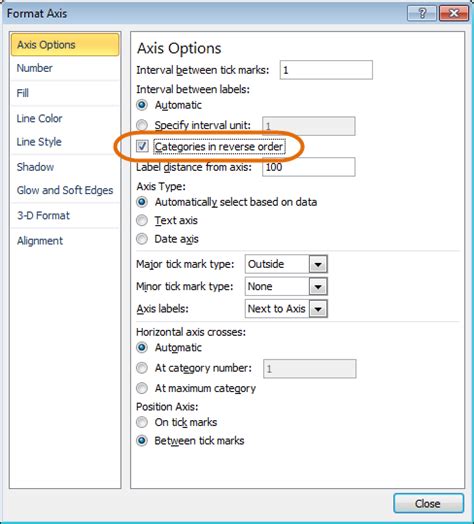Viewport: 474px width, 524px height.
Task: Open Major tick mark type dropdown
Action: pyautogui.click(x=318, y=264)
